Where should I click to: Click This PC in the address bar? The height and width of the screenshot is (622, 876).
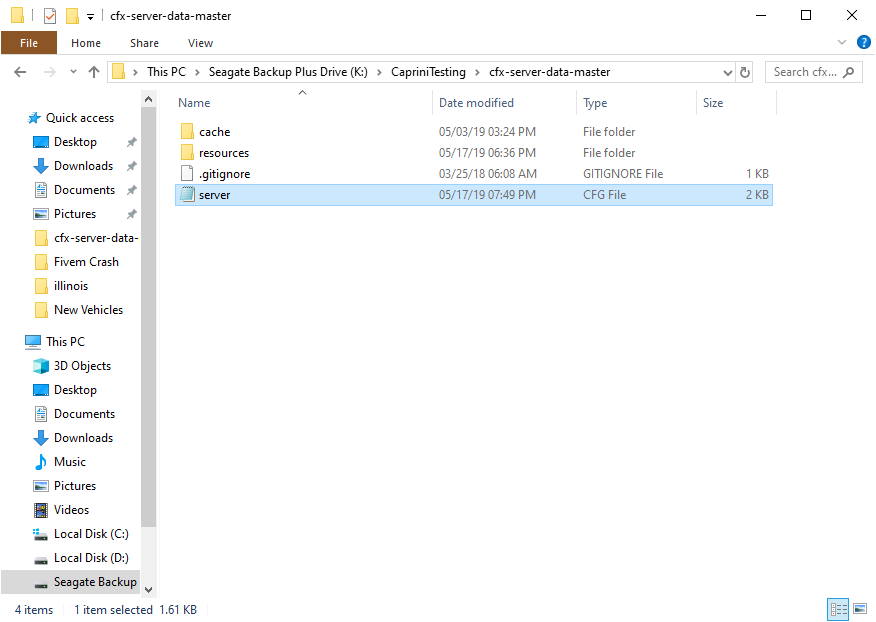tap(166, 72)
